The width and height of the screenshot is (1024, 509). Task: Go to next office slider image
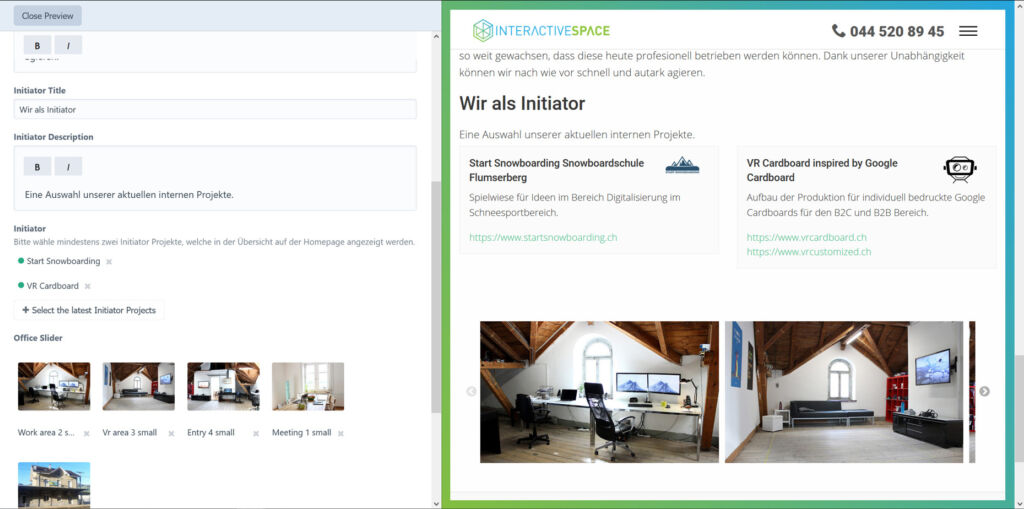point(984,391)
